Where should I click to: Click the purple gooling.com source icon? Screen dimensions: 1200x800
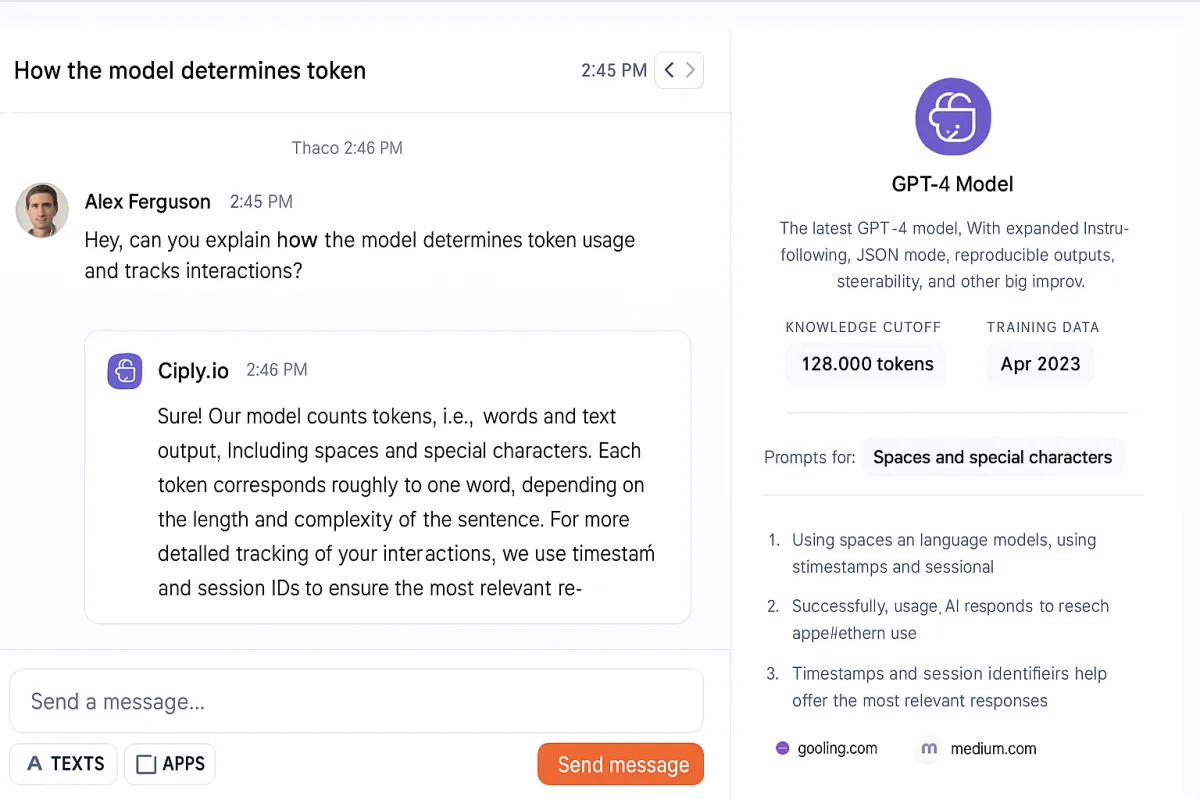[782, 748]
